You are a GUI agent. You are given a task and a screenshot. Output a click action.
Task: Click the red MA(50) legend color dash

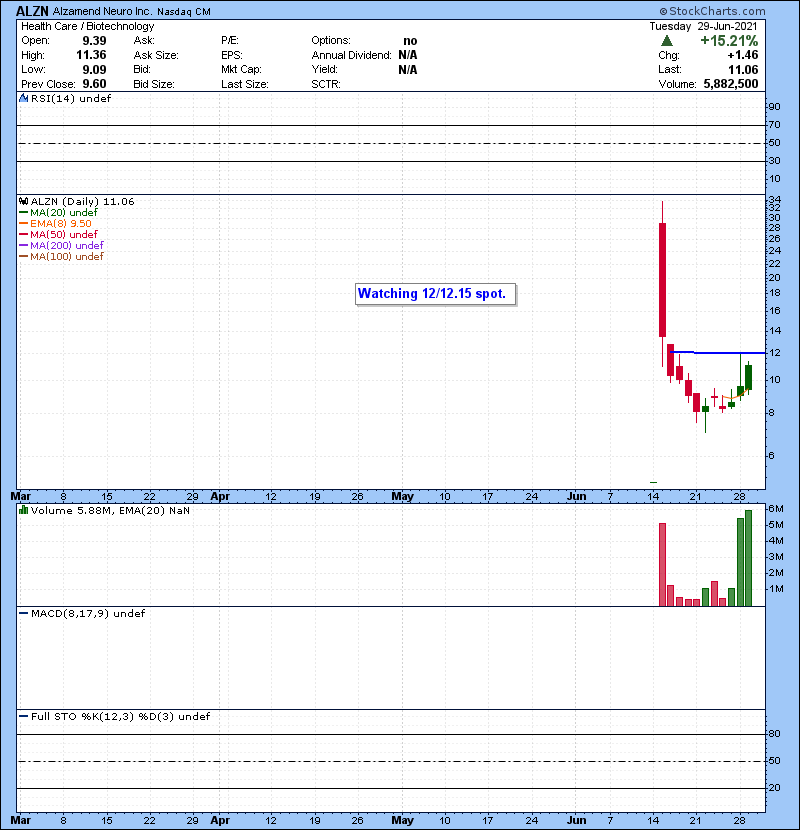click(x=23, y=234)
